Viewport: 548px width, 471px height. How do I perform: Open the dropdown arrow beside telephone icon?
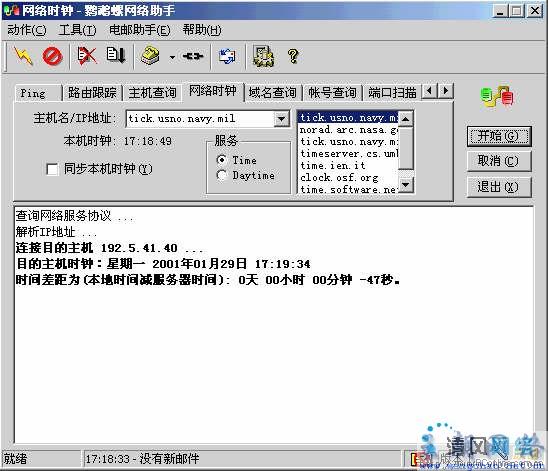point(172,57)
